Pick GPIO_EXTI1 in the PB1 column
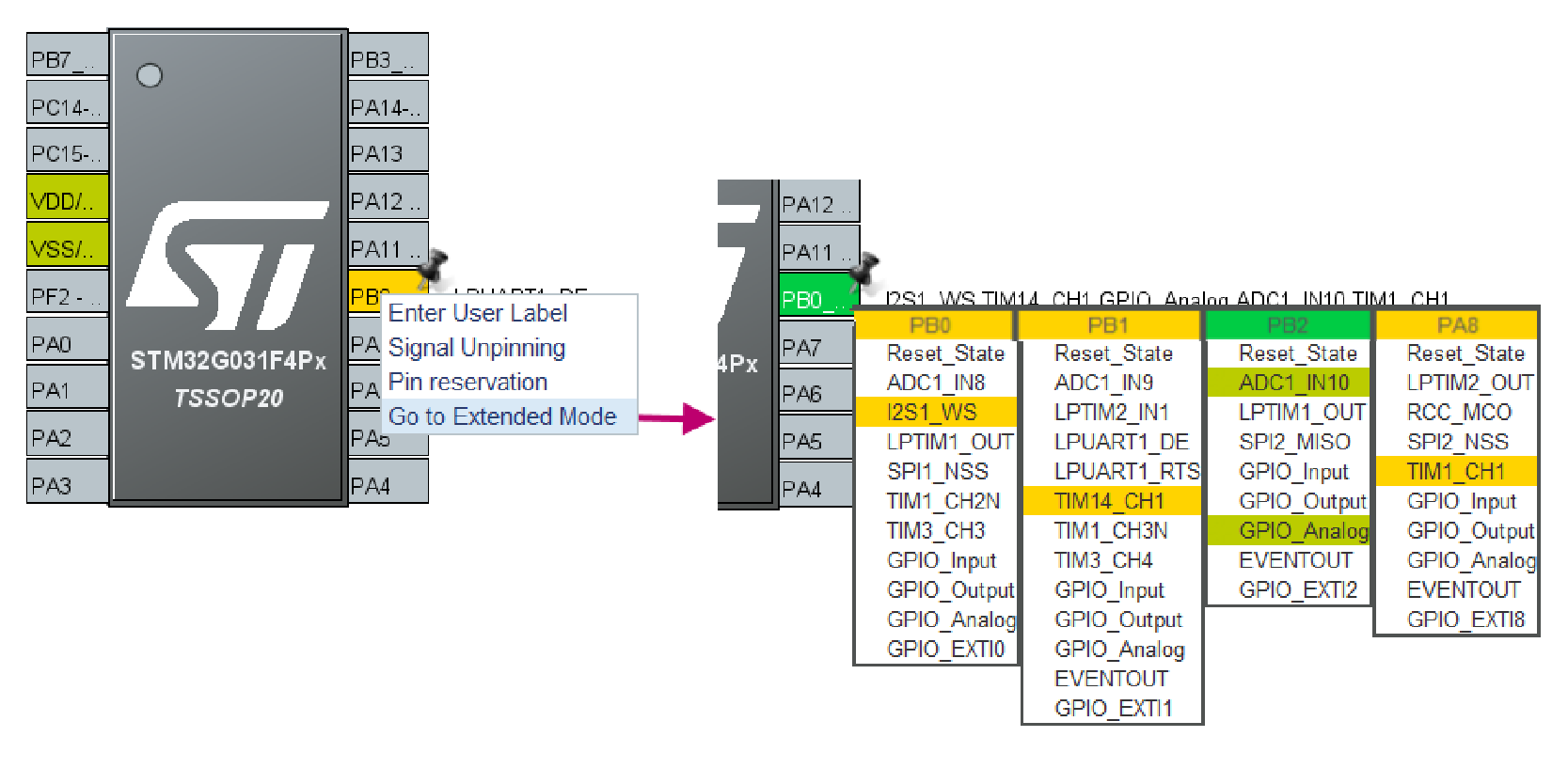The width and height of the screenshot is (1568, 784). [1114, 708]
